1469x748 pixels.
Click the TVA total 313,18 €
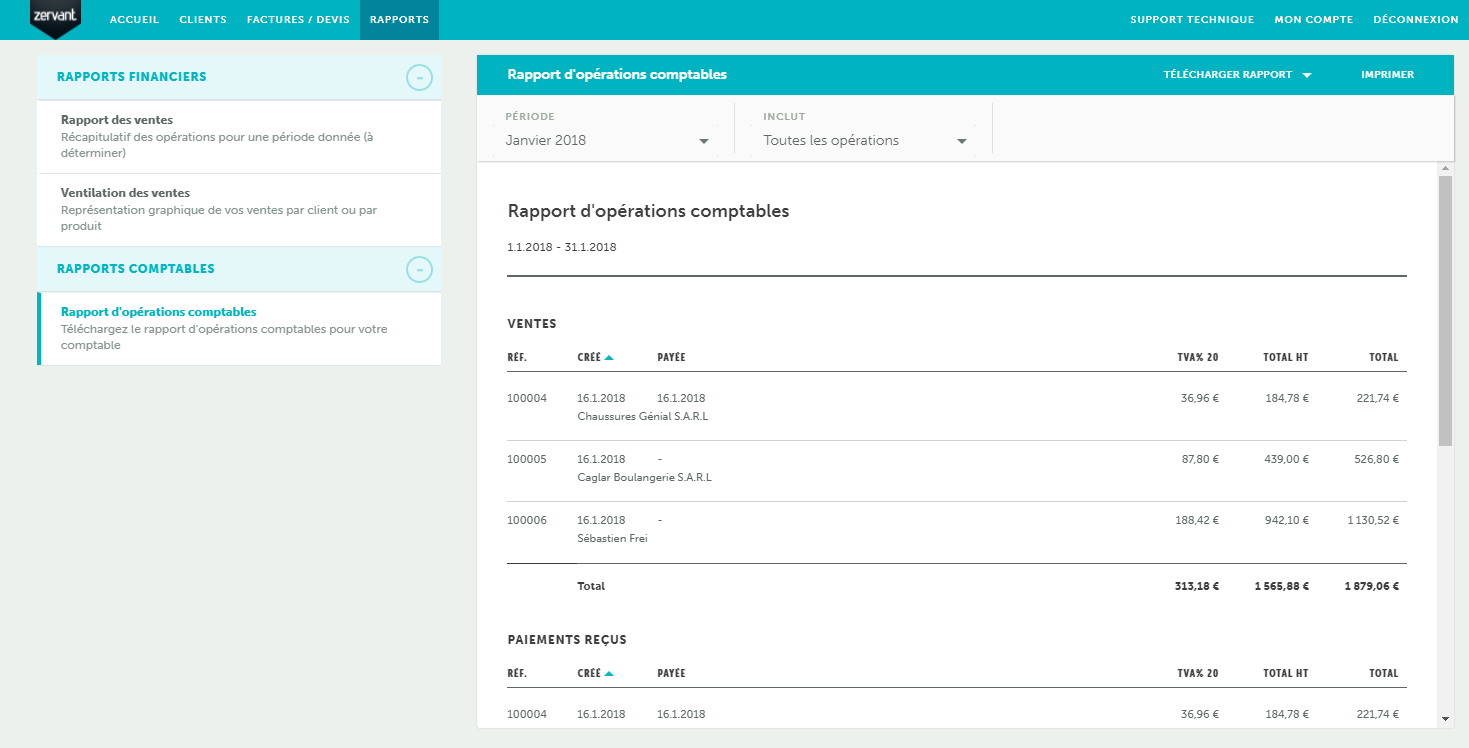tap(1197, 586)
